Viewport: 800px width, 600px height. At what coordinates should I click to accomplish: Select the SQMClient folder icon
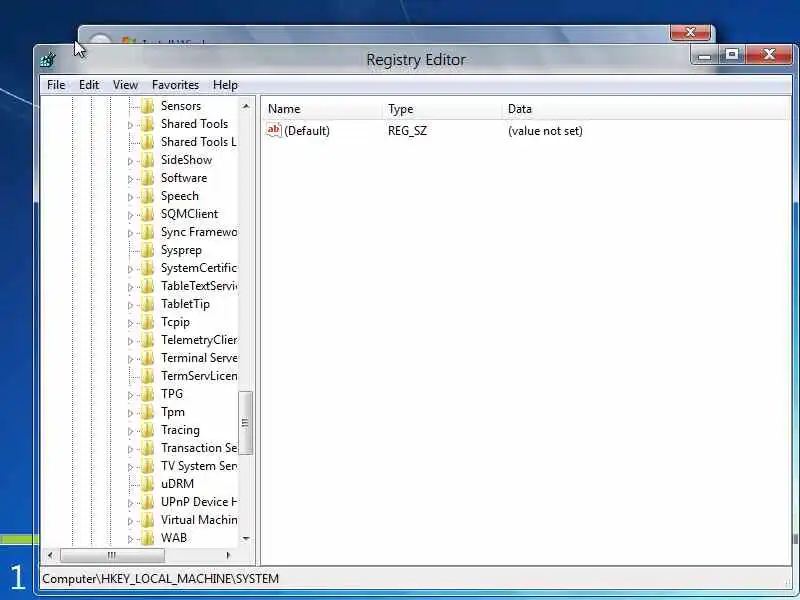(147, 214)
